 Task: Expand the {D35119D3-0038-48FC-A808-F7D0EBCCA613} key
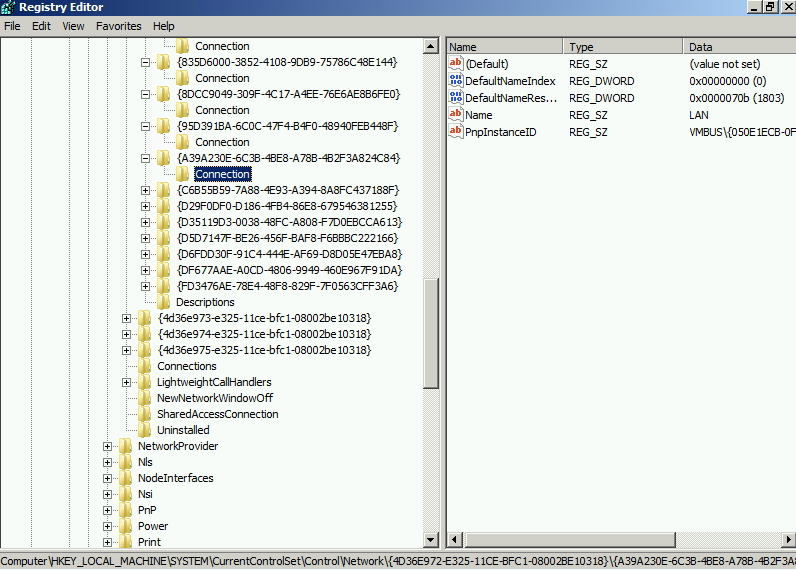(145, 222)
